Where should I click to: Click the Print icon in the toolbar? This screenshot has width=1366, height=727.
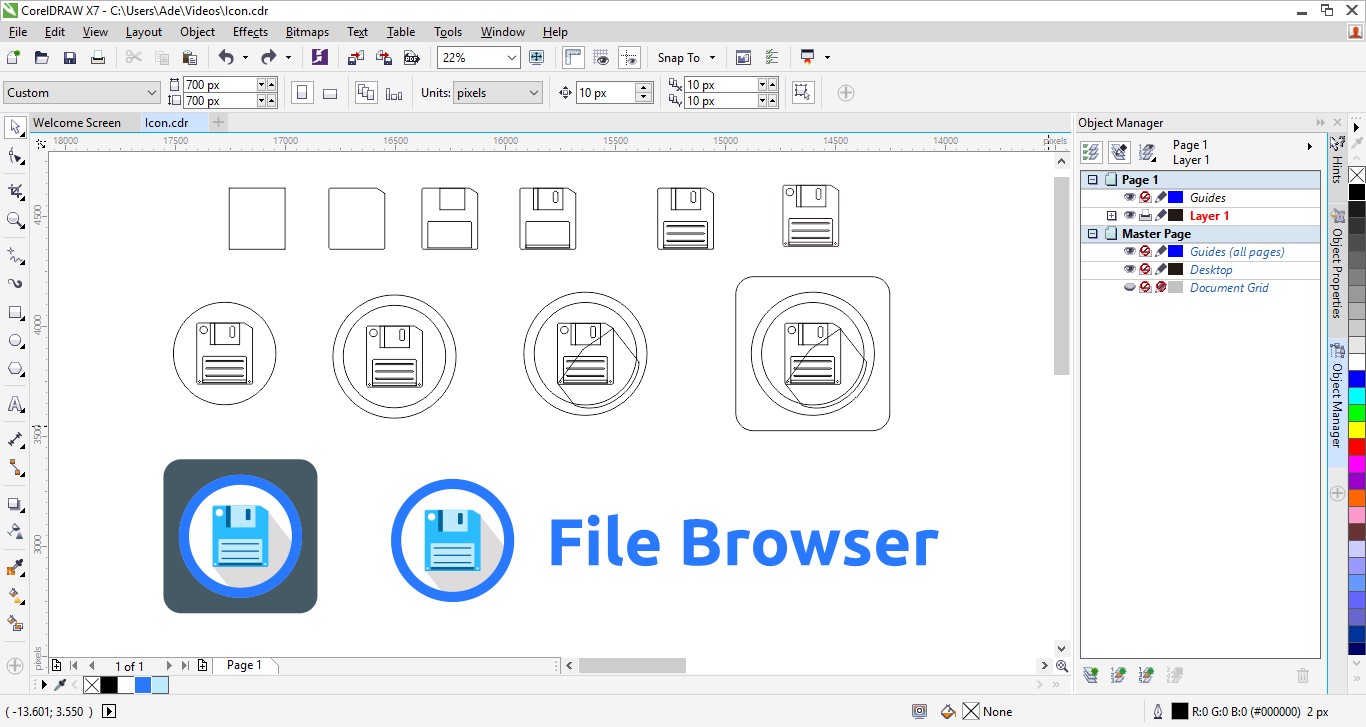[98, 58]
